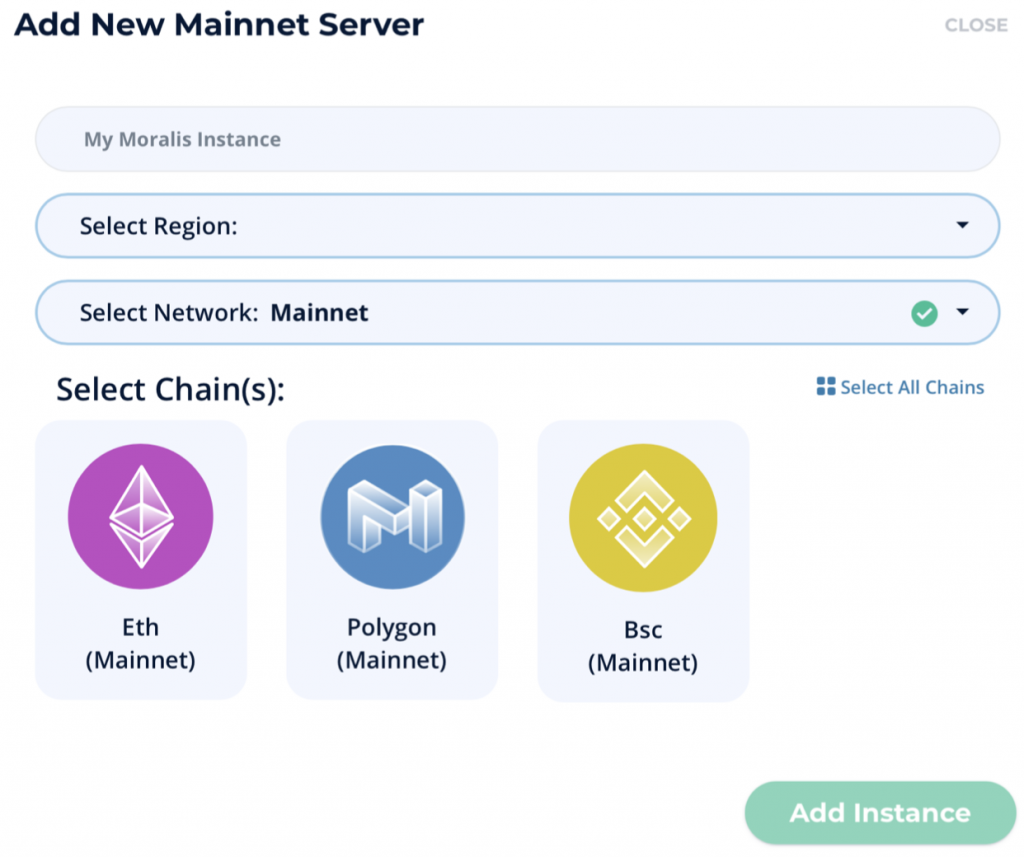Click the Mainnet value in Select Network

click(x=319, y=313)
